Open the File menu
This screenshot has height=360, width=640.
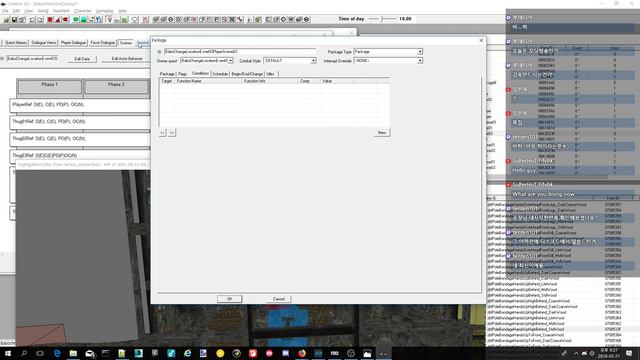point(5,11)
